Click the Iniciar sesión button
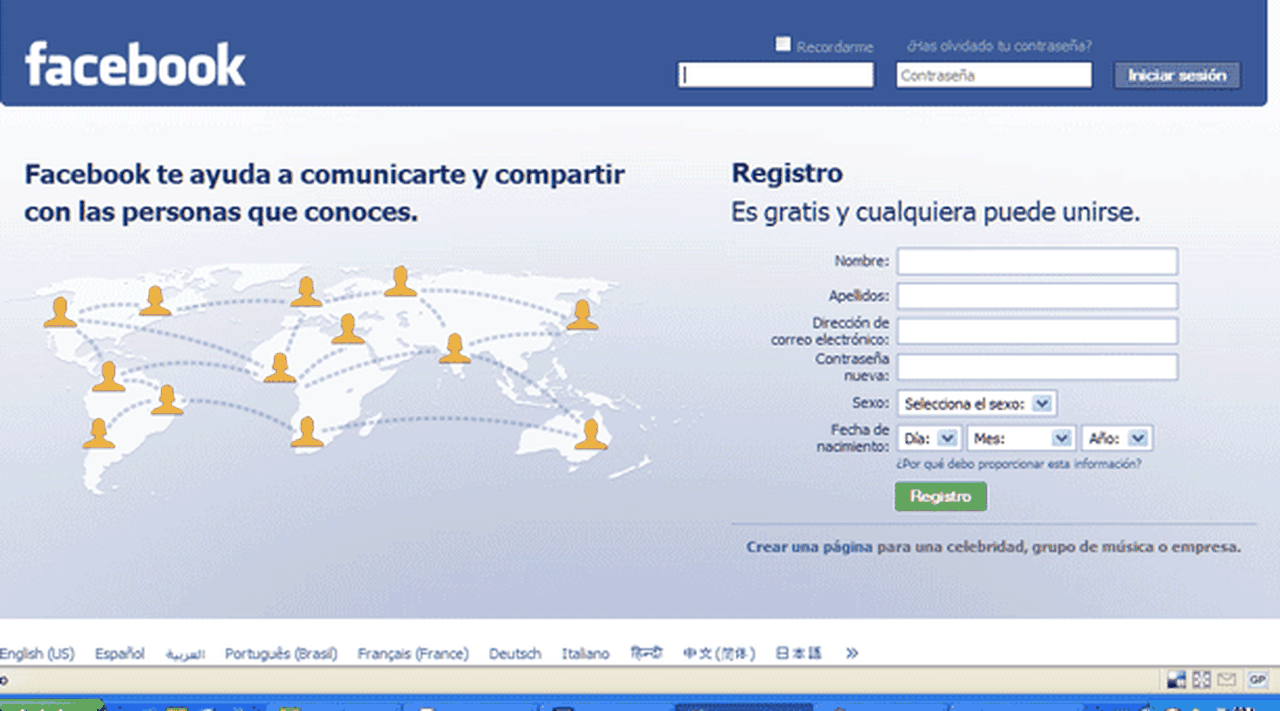Screen dimensions: 1280x711 coord(1177,75)
